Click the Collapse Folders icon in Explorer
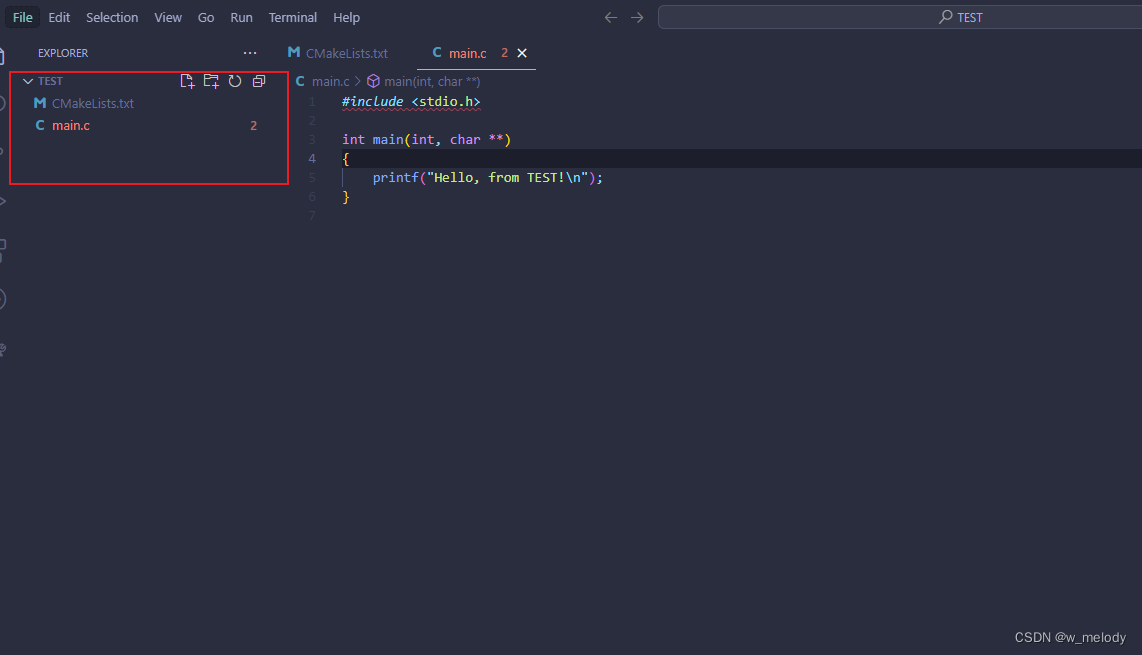The width and height of the screenshot is (1142, 655). tap(259, 81)
